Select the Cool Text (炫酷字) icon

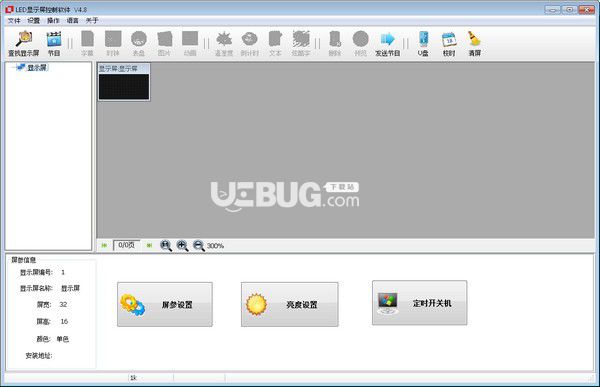(301, 39)
